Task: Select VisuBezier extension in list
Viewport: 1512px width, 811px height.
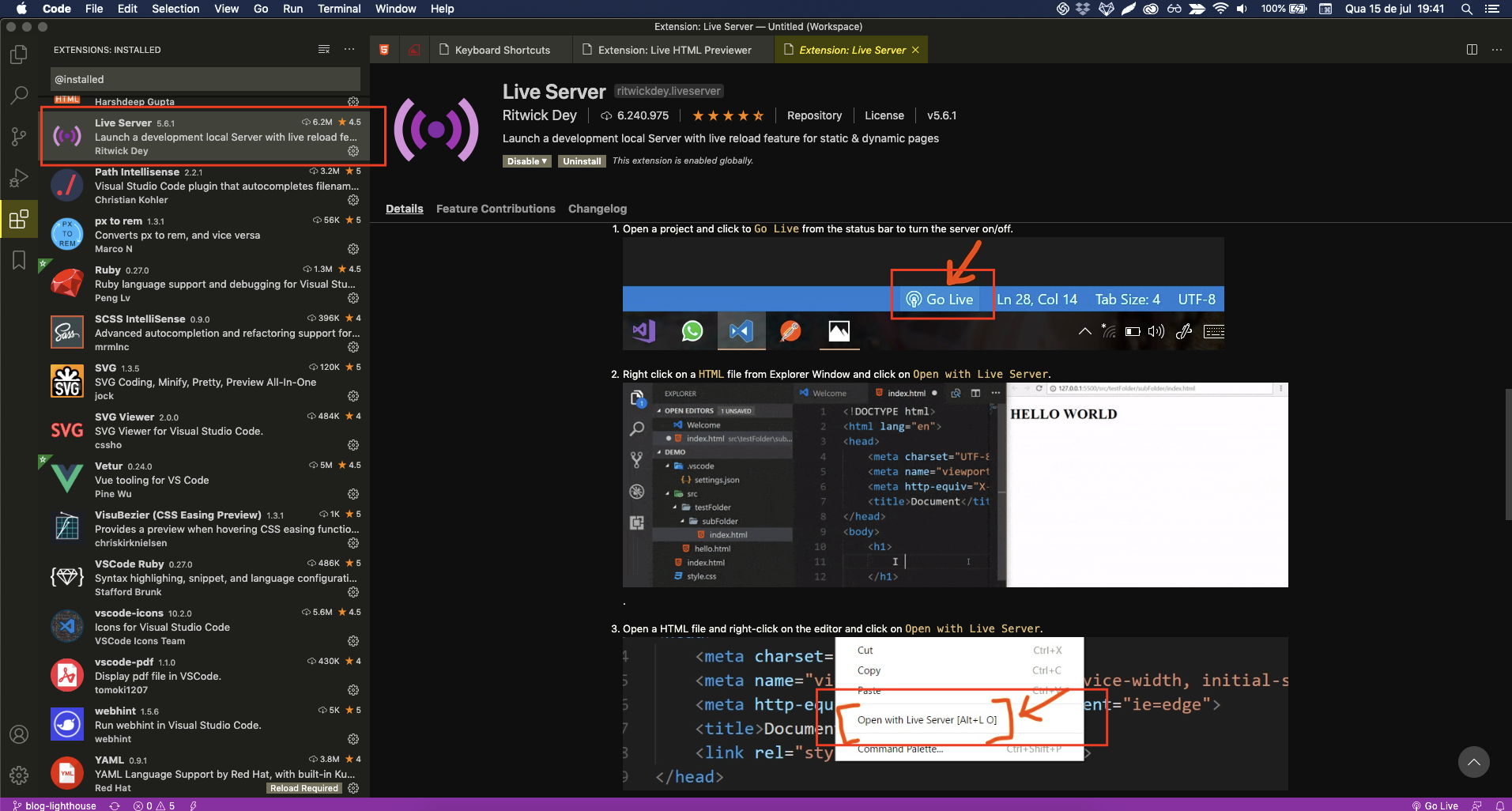Action: pyautogui.click(x=204, y=529)
